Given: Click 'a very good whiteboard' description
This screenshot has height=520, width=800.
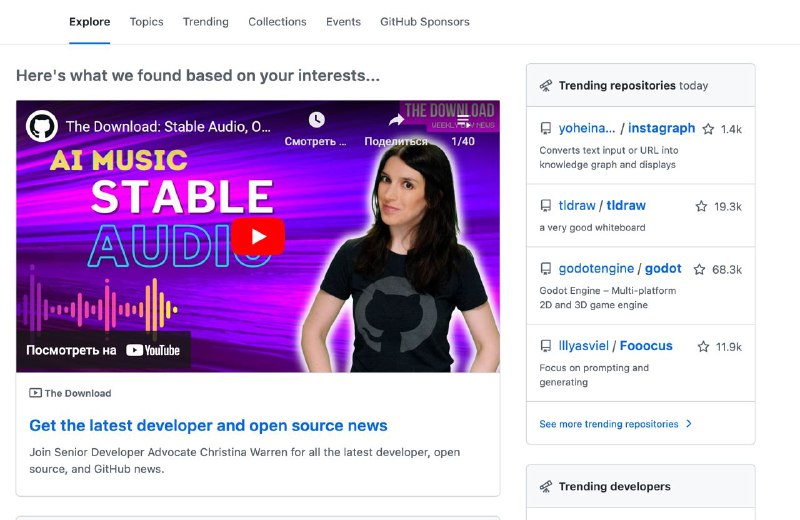Looking at the screenshot, I should 592,228.
